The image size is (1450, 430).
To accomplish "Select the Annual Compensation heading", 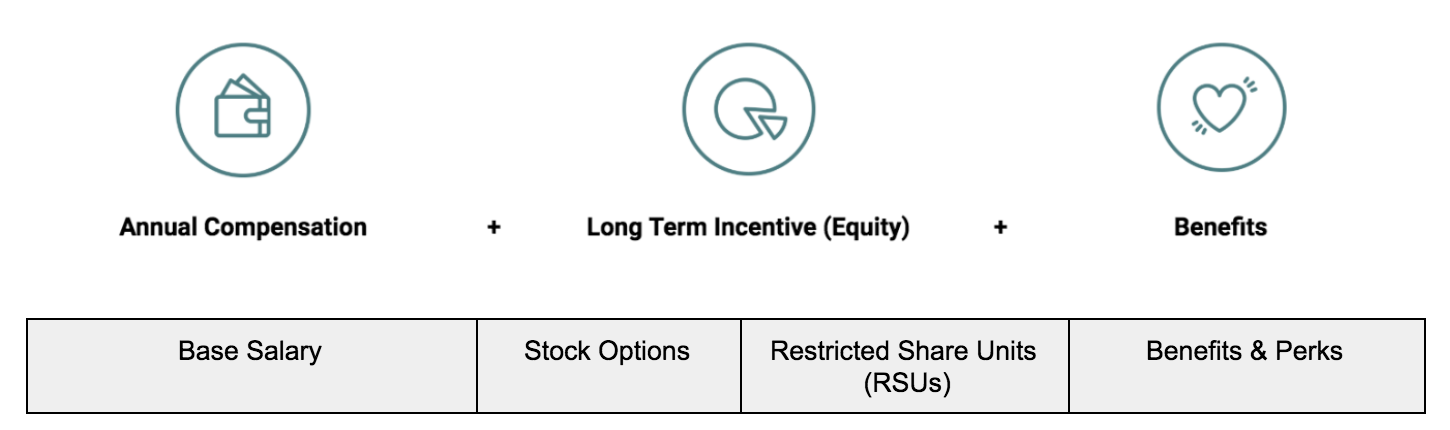I will click(243, 227).
